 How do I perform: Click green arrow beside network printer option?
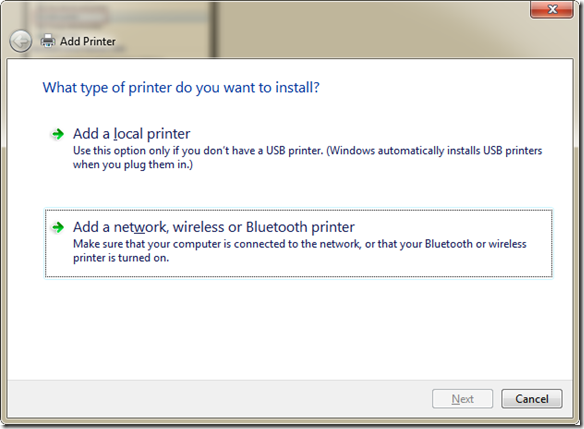58,227
